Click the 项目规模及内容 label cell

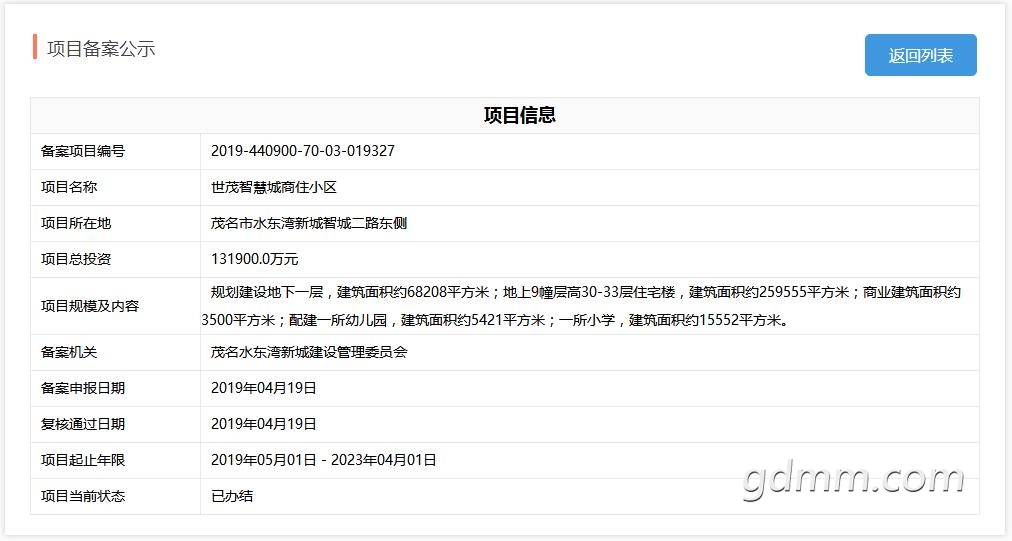116,306
